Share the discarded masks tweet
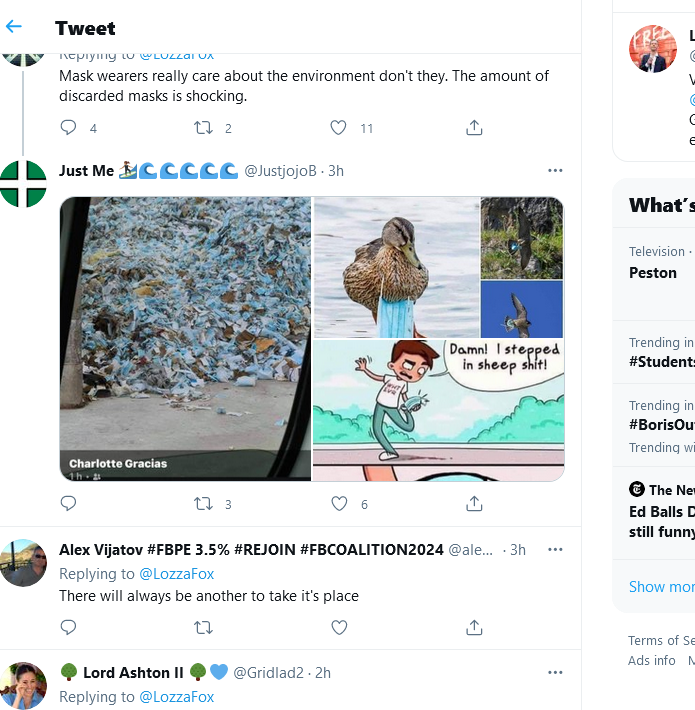 [474, 128]
